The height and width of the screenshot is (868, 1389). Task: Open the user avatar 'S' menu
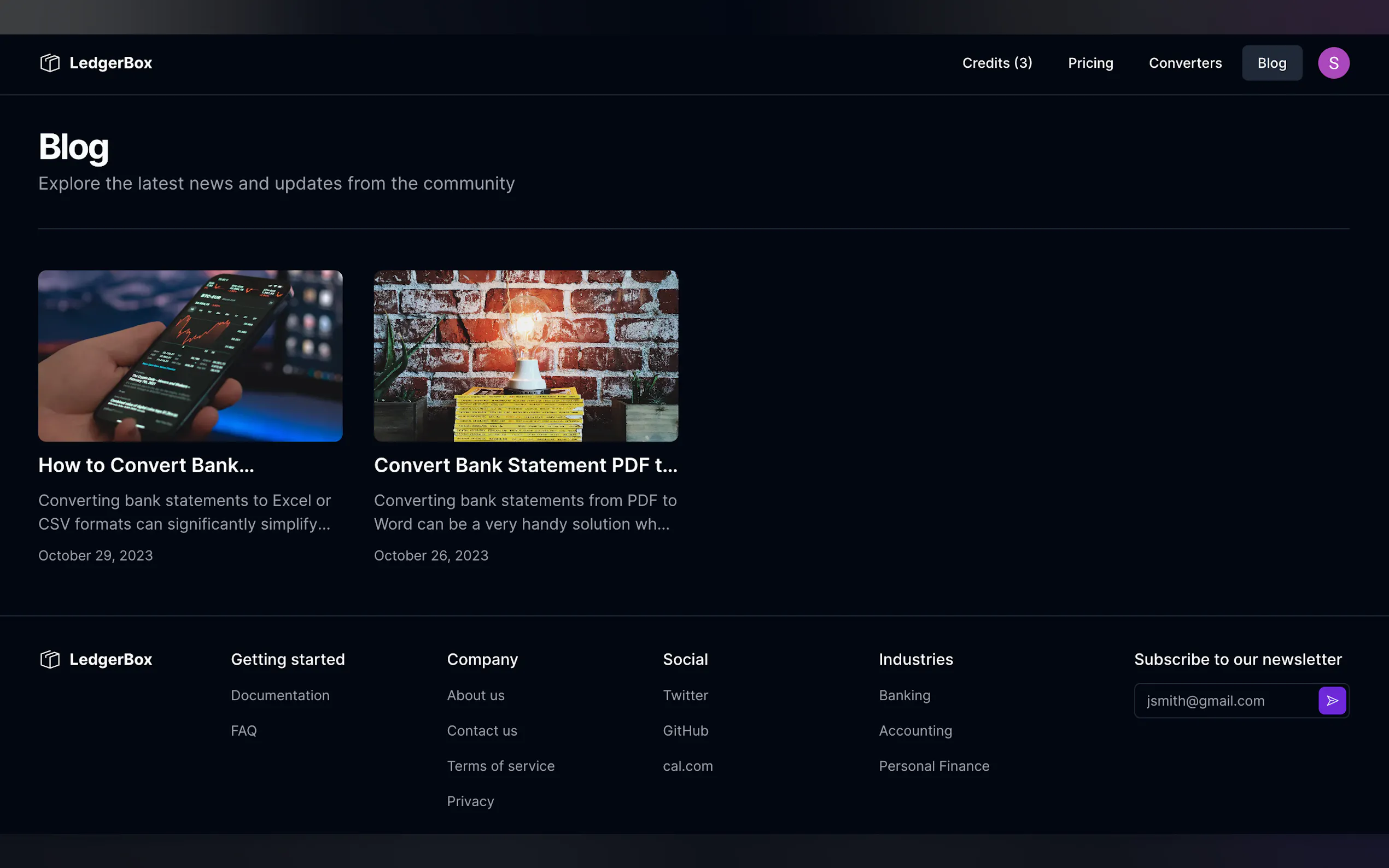[x=1333, y=63]
